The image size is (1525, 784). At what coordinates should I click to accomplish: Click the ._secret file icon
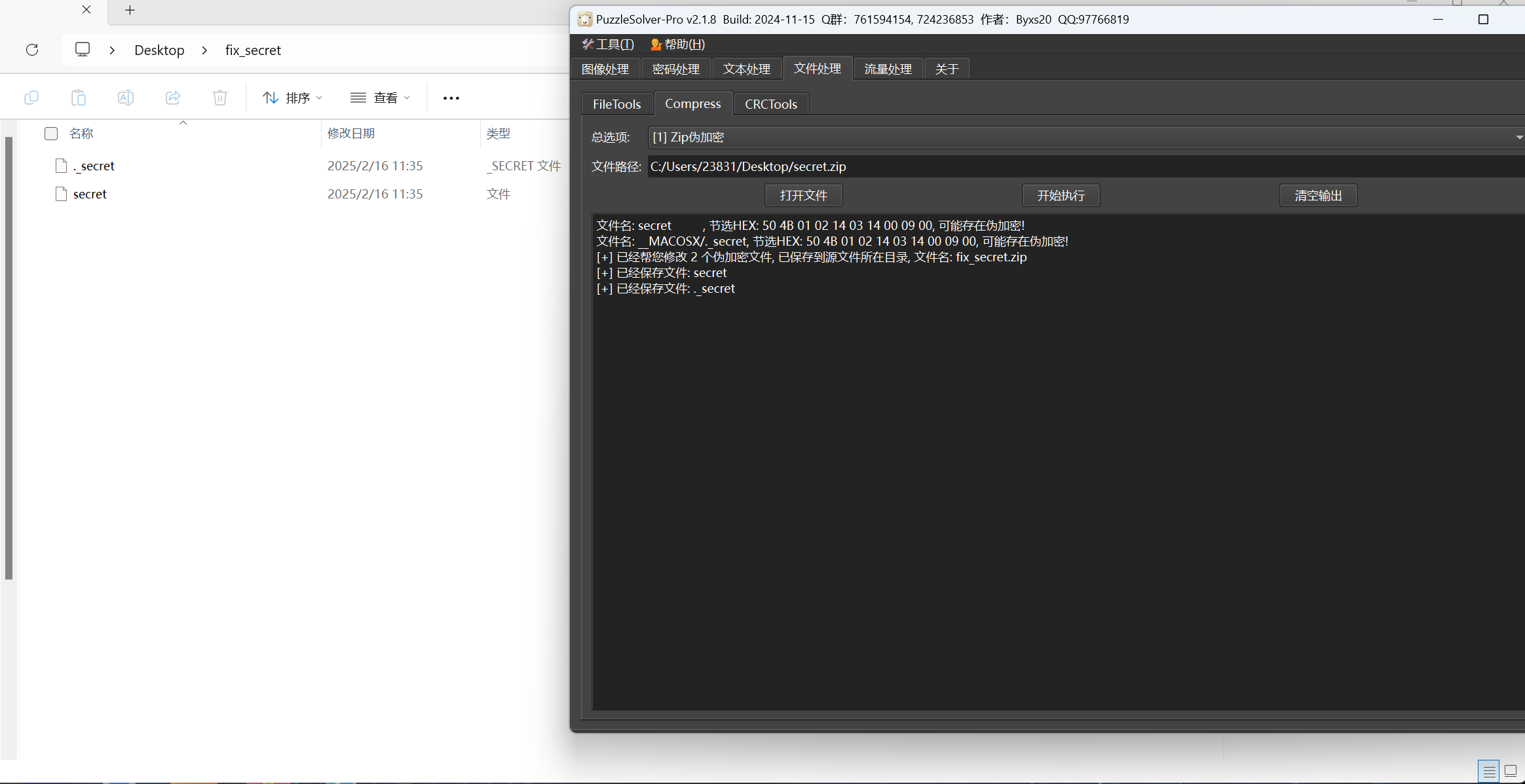62,166
